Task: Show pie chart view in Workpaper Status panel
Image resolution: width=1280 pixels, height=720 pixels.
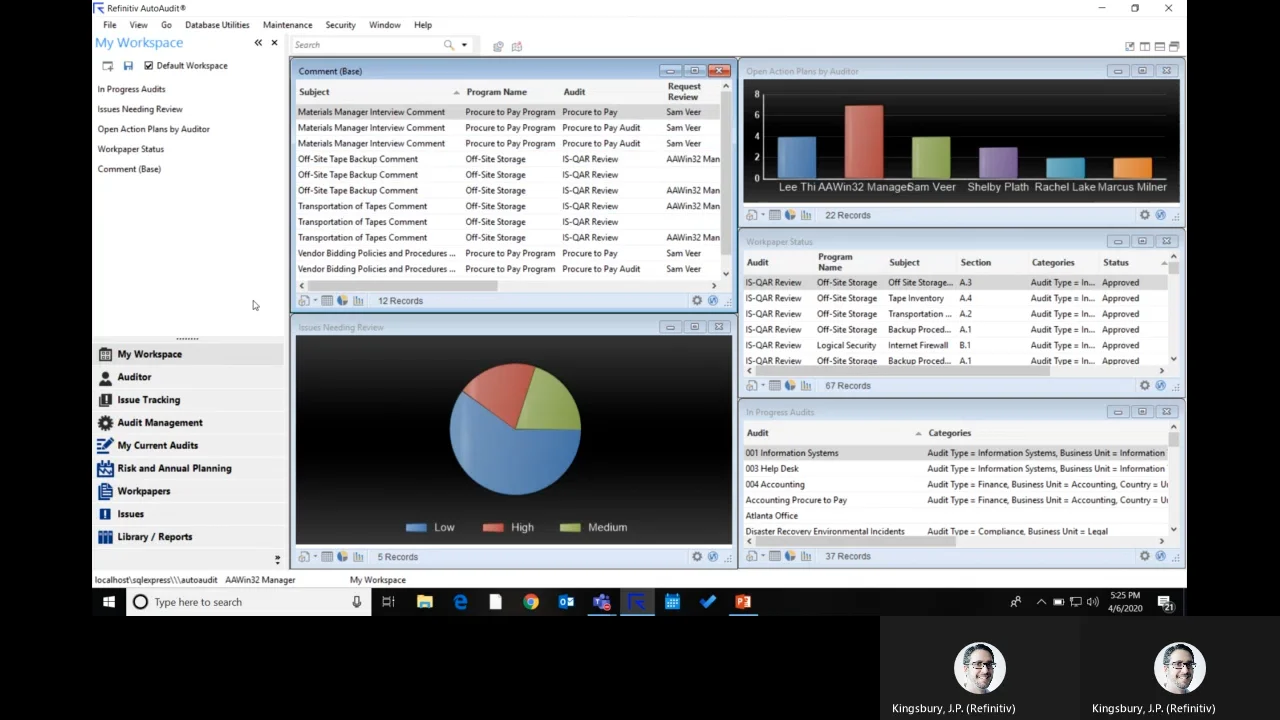Action: click(x=790, y=386)
